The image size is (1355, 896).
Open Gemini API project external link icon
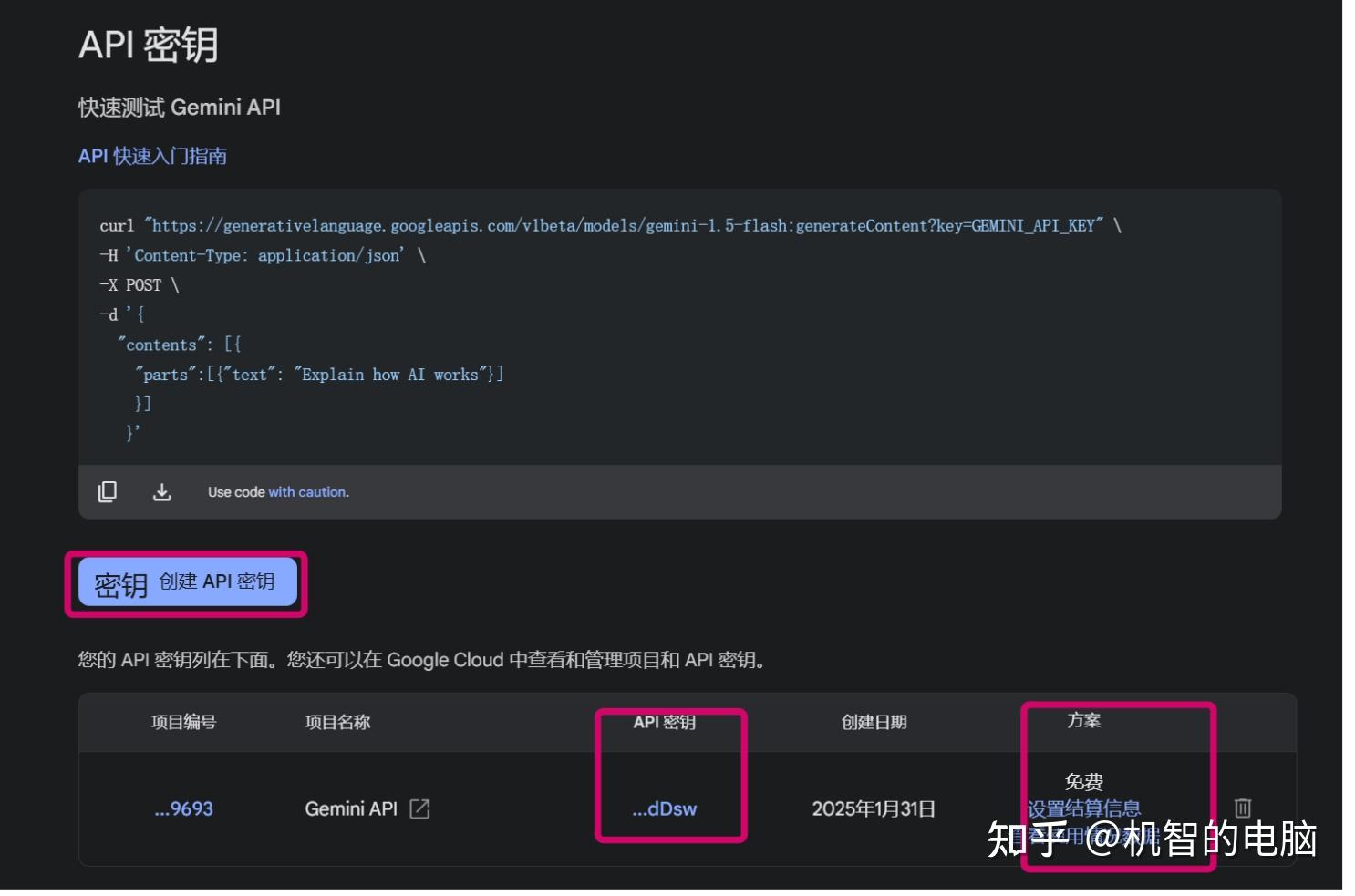(419, 808)
